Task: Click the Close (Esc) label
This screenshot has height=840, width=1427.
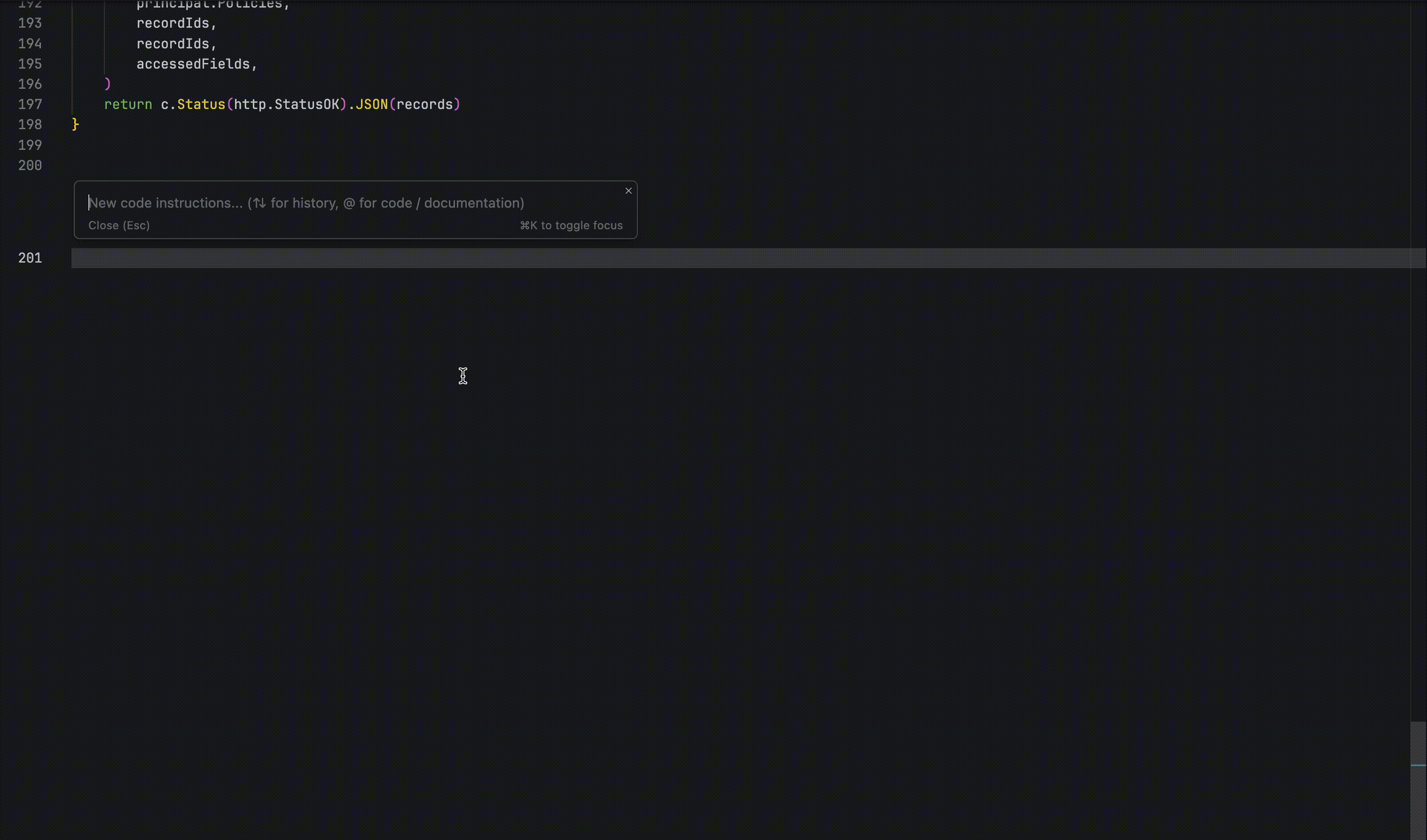Action: pyautogui.click(x=119, y=226)
